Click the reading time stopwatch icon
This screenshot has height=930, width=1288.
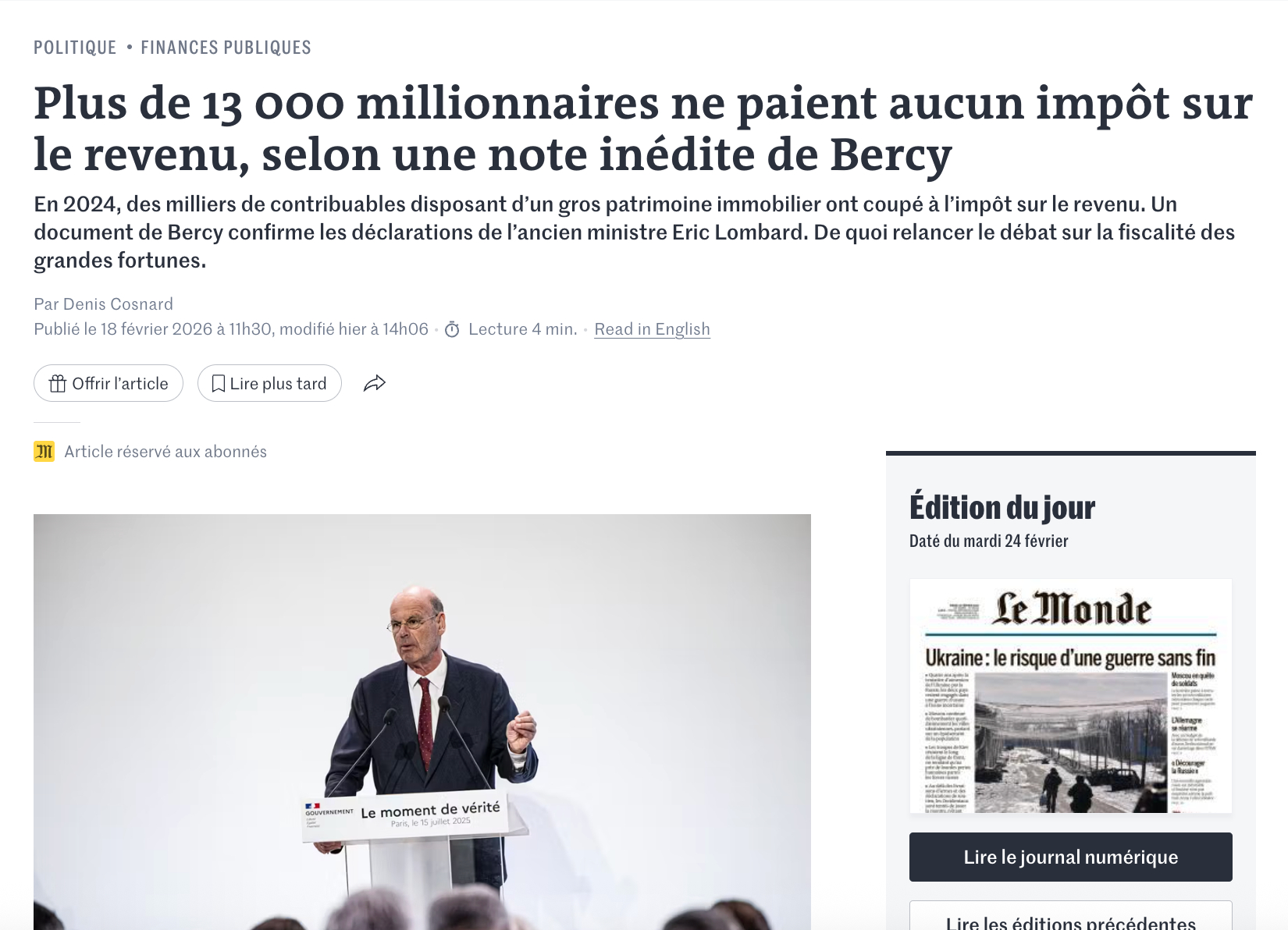tap(452, 330)
